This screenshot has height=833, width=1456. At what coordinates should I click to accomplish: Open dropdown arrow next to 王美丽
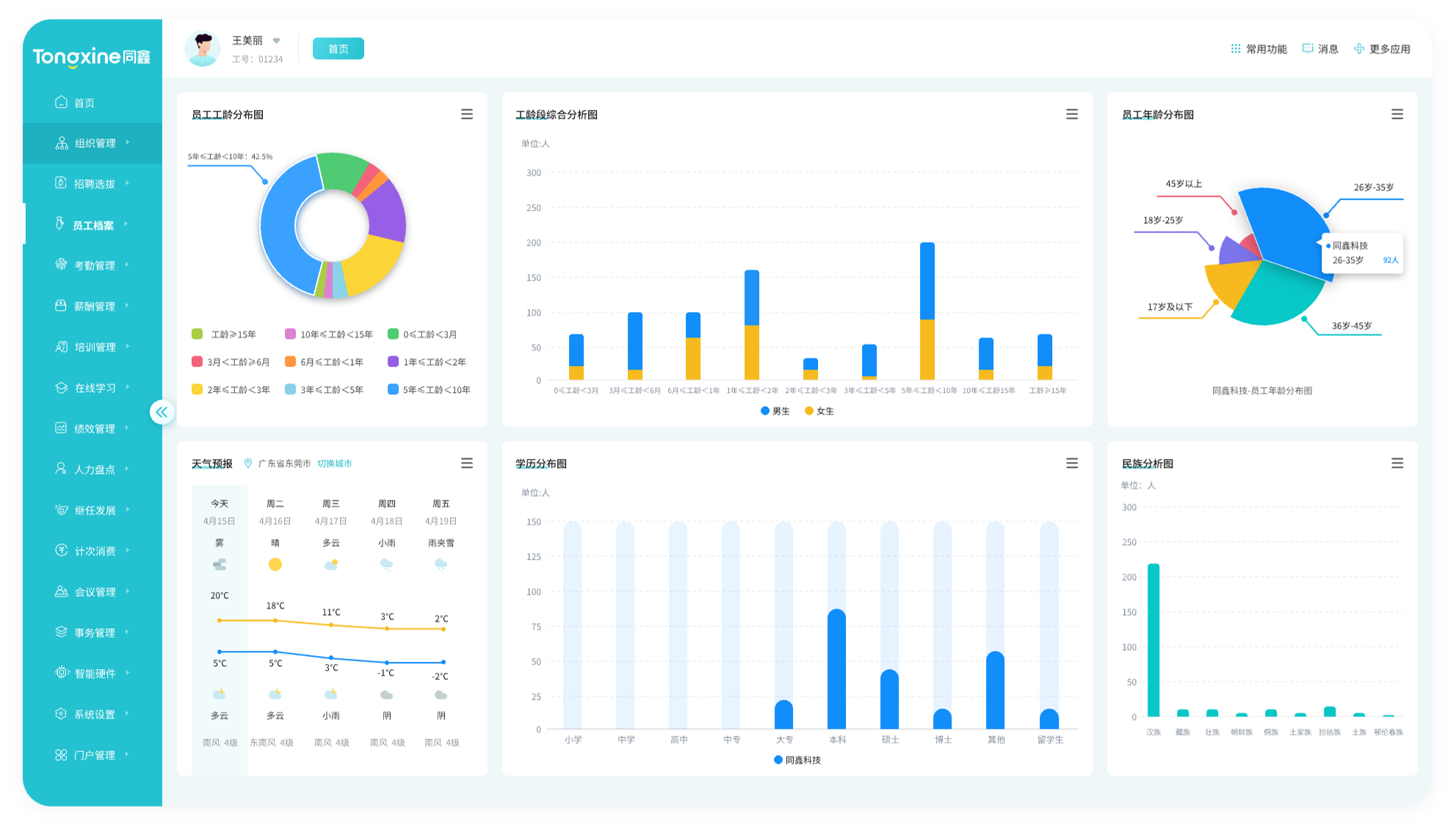(x=277, y=40)
